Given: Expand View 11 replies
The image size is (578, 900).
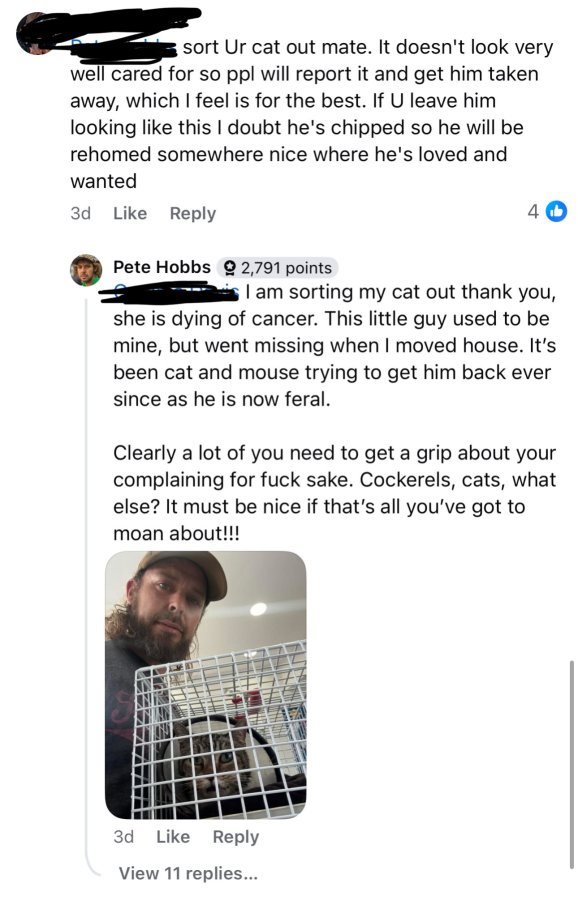Looking at the screenshot, I should point(188,873).
